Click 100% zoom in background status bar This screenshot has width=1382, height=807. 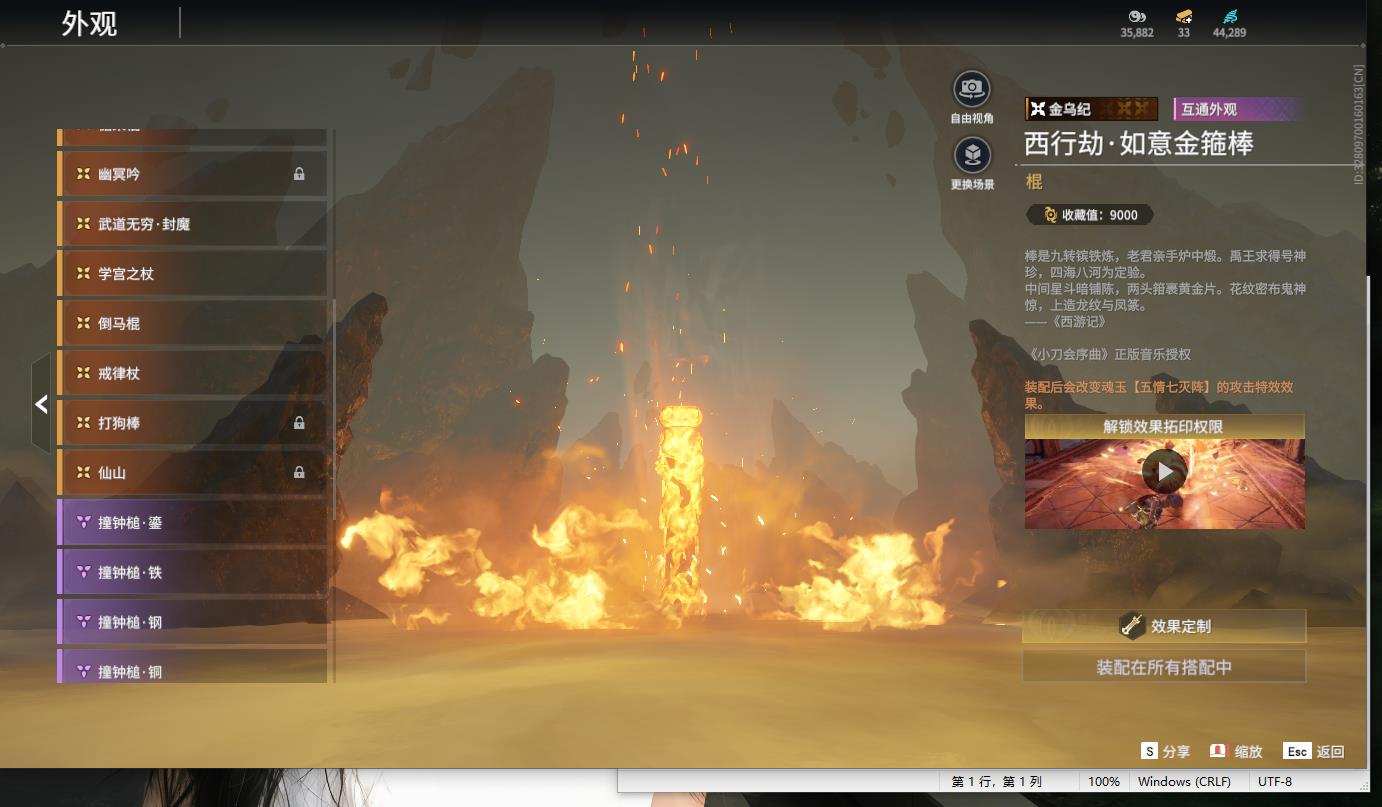(1104, 781)
